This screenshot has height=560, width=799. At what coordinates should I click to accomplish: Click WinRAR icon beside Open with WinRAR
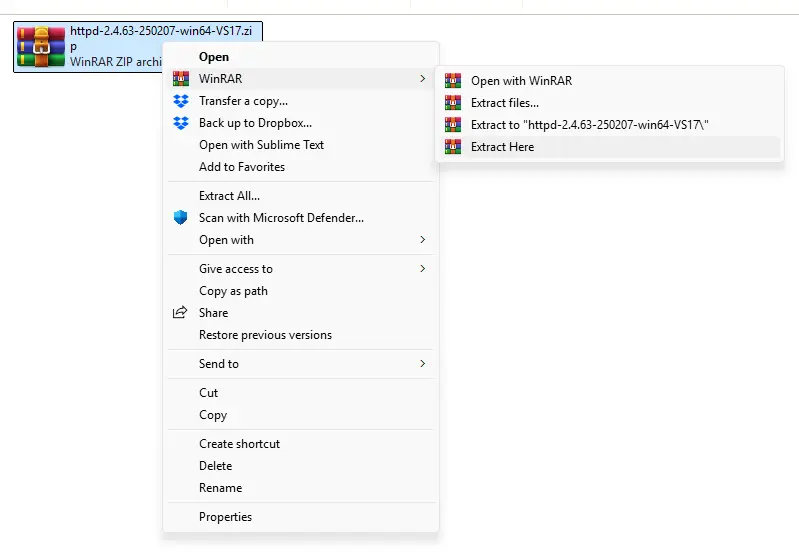click(x=453, y=81)
